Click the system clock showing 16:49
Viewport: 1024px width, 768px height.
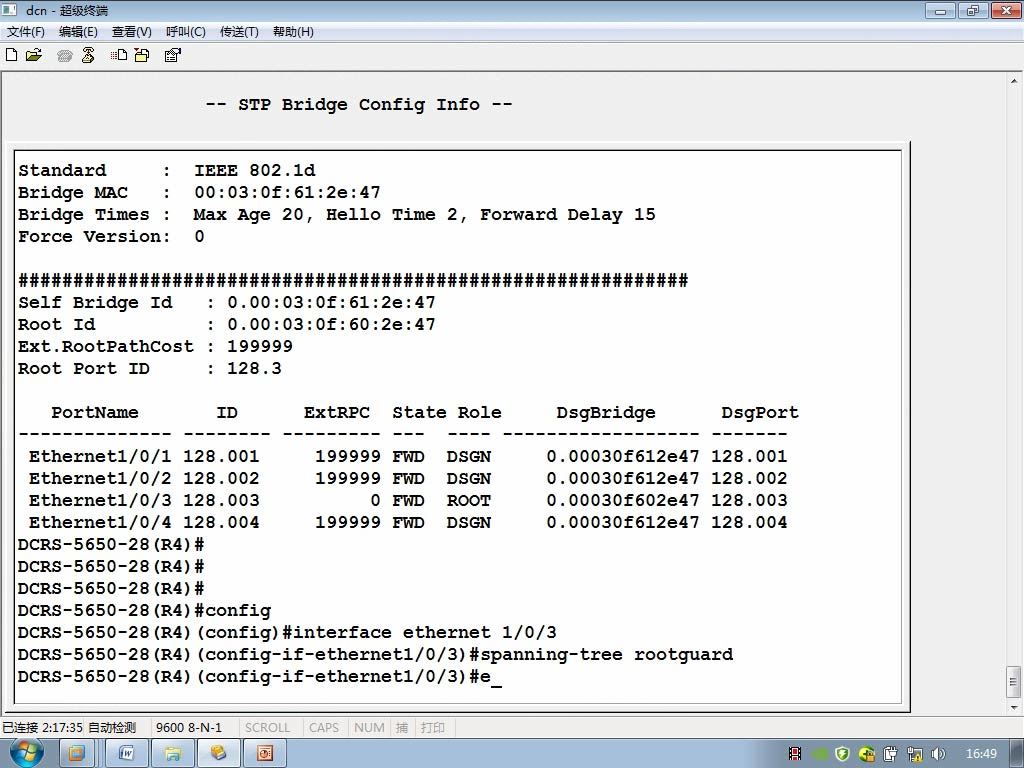981,754
